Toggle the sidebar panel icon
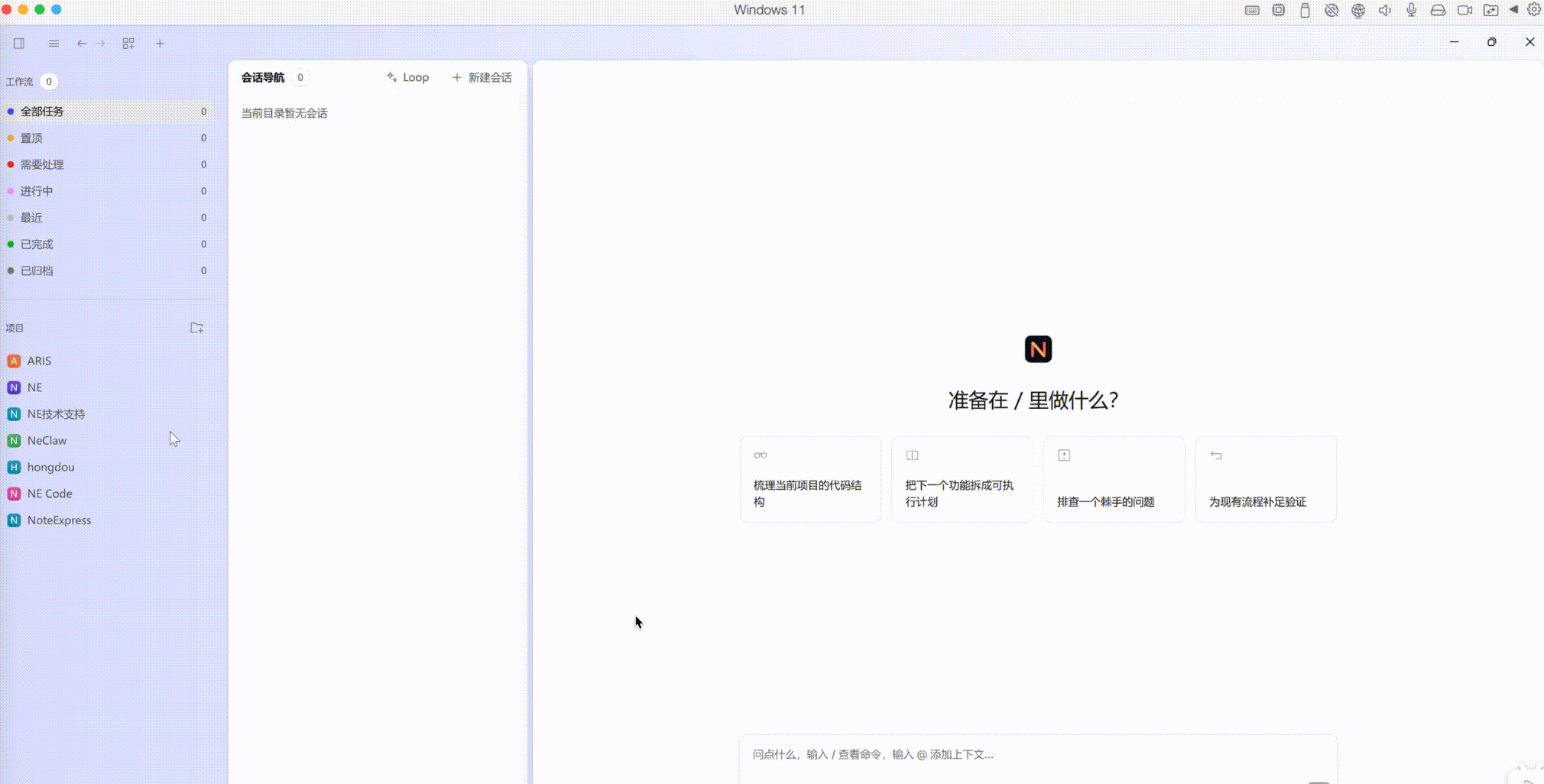Screen dimensions: 1544x784 (x=19, y=44)
